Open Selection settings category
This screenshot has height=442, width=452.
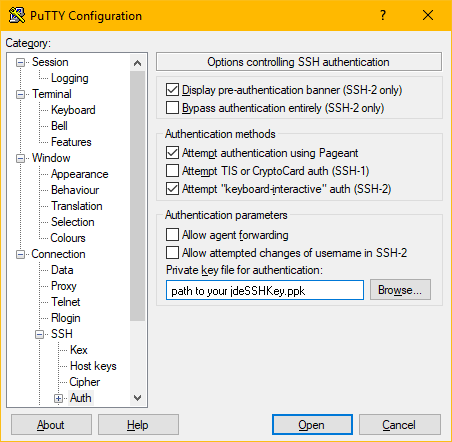point(73,222)
